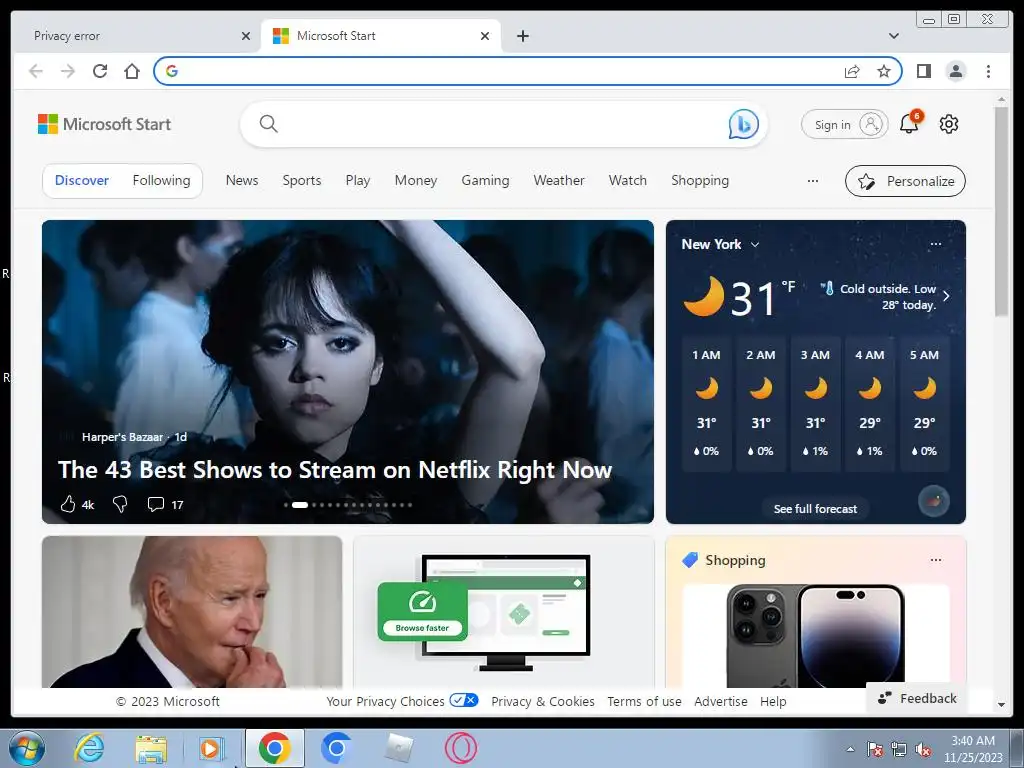The height and width of the screenshot is (768, 1024).
Task: Dislike the Netflix article thumbs down
Action: coord(120,504)
